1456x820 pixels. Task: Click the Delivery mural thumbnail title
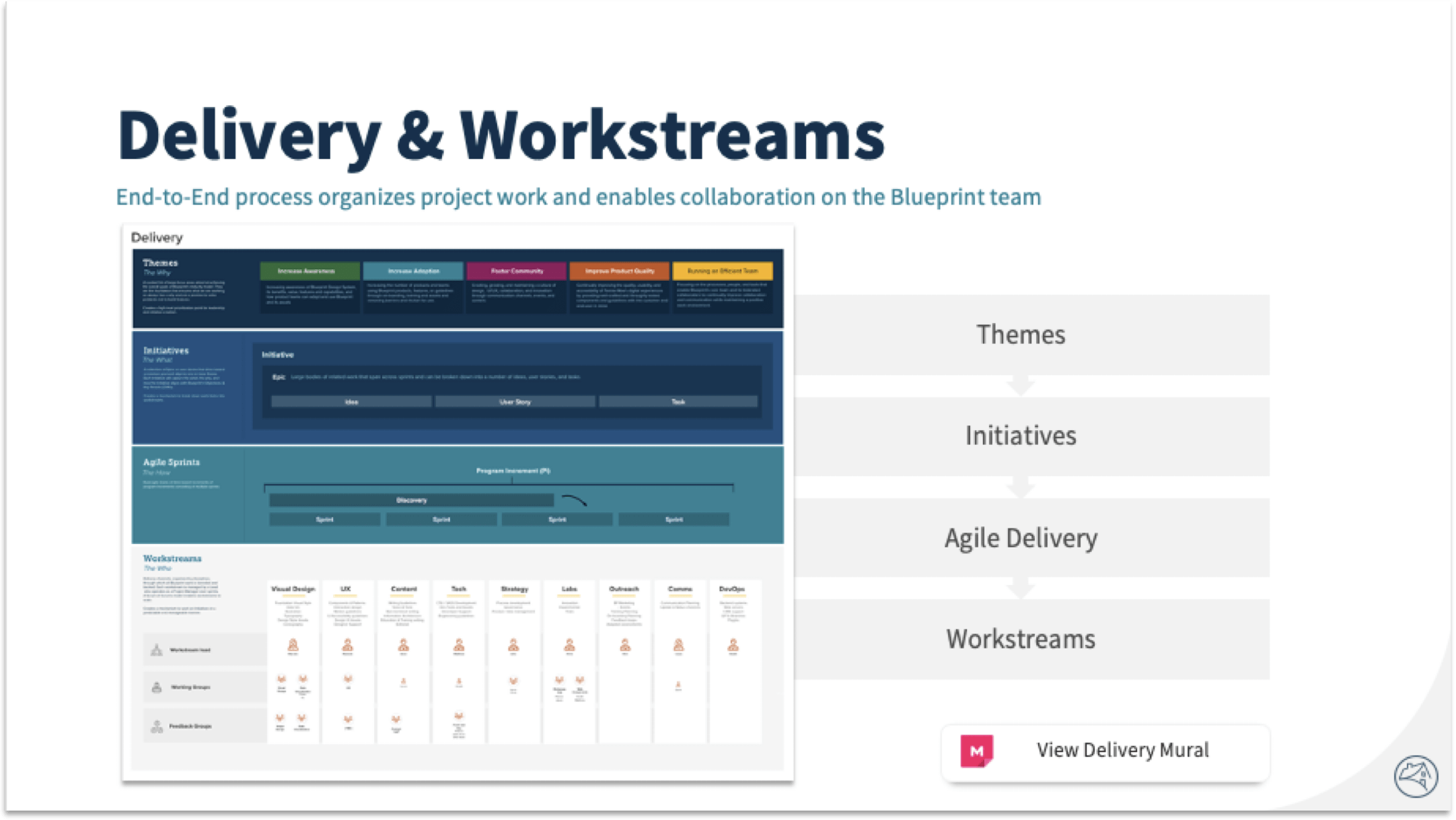[157, 238]
